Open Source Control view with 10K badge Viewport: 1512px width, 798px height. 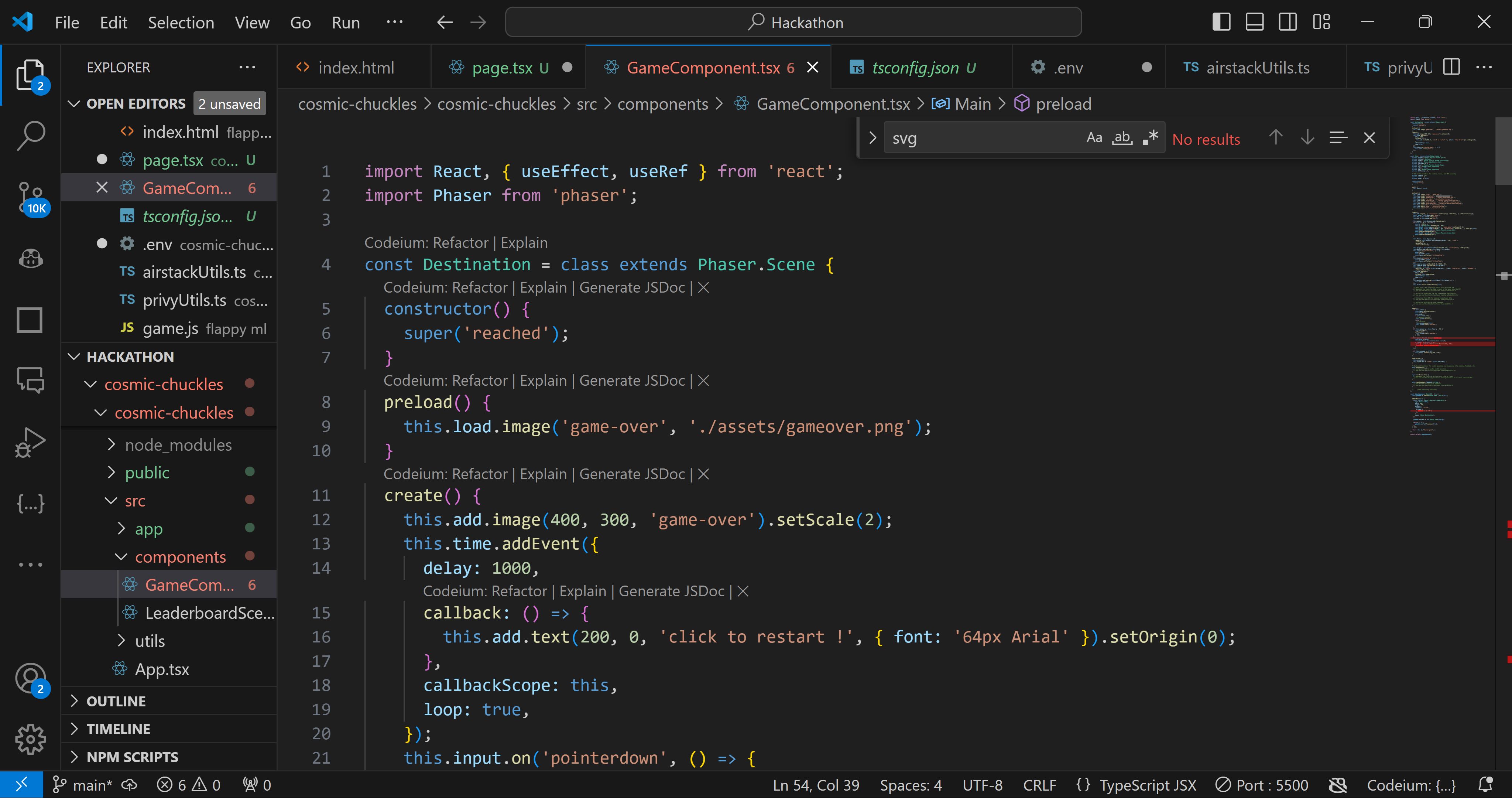click(x=31, y=198)
